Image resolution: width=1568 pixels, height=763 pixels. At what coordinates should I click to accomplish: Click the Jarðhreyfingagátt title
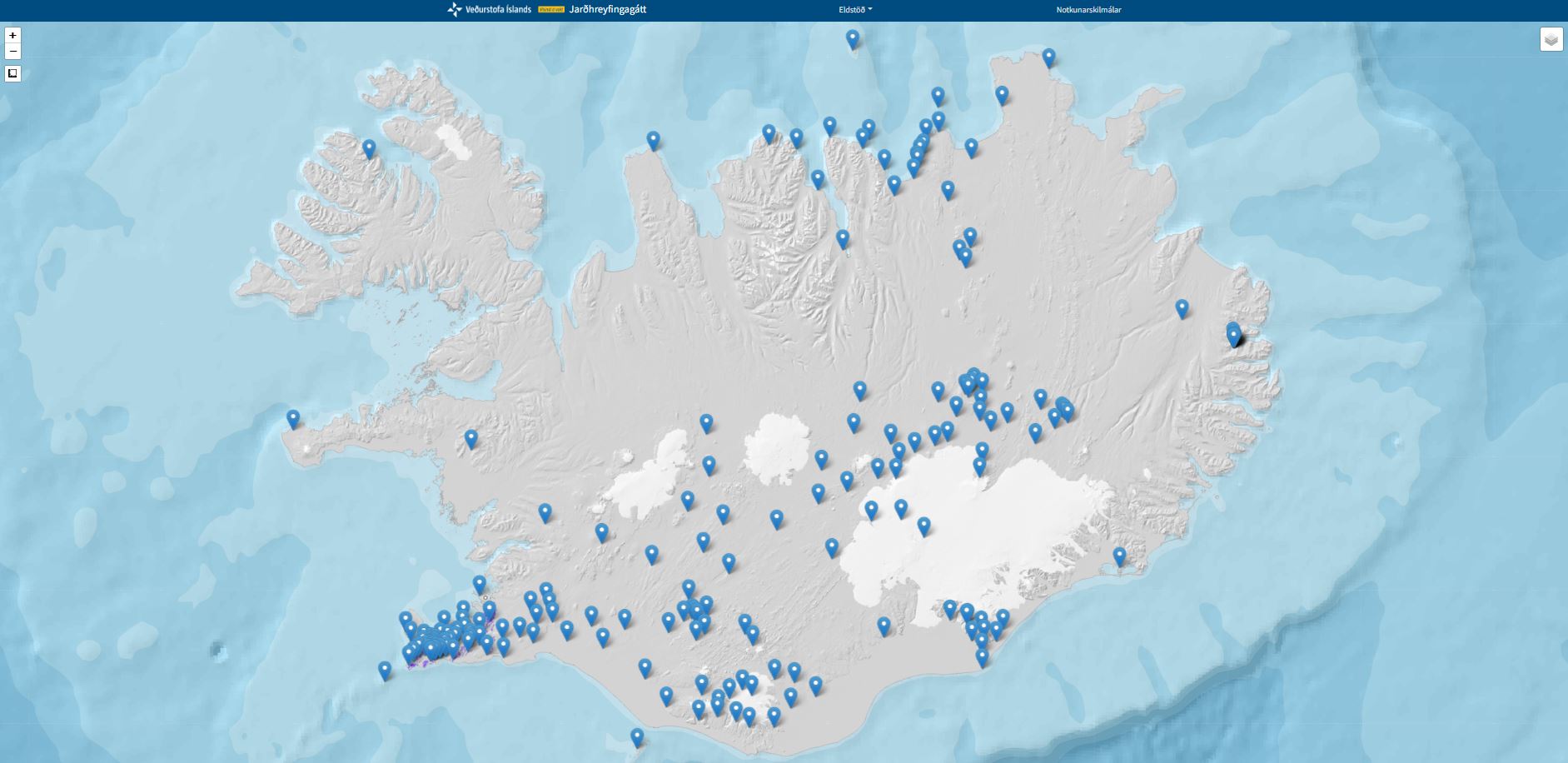tap(613, 10)
